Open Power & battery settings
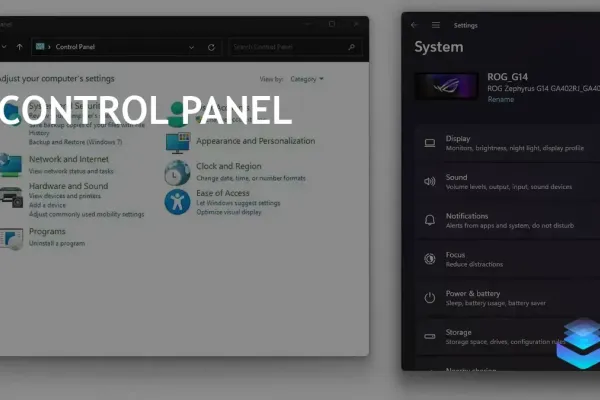Image resolution: width=600 pixels, height=400 pixels. tap(508, 298)
